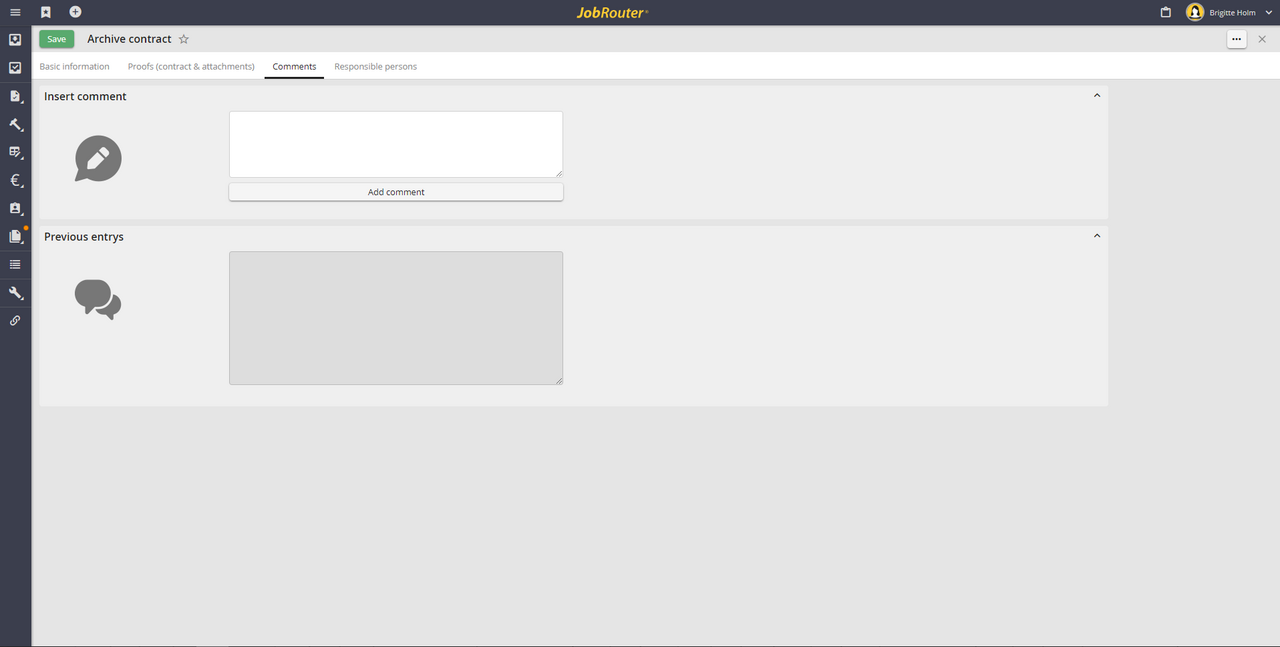
Task: Open the euro currency sidebar icon
Action: point(15,181)
